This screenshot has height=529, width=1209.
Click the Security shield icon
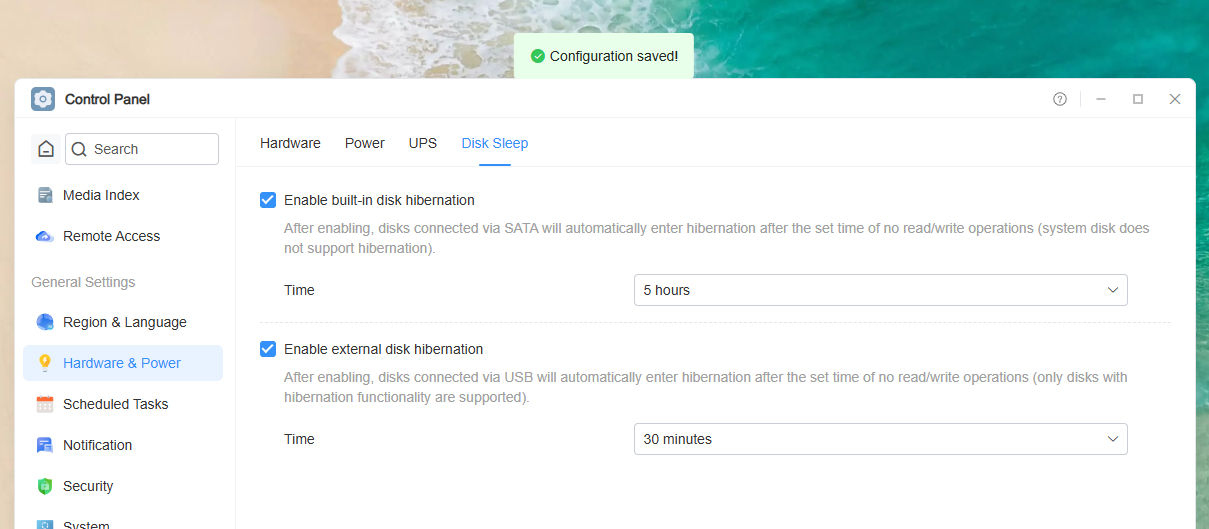[45, 486]
